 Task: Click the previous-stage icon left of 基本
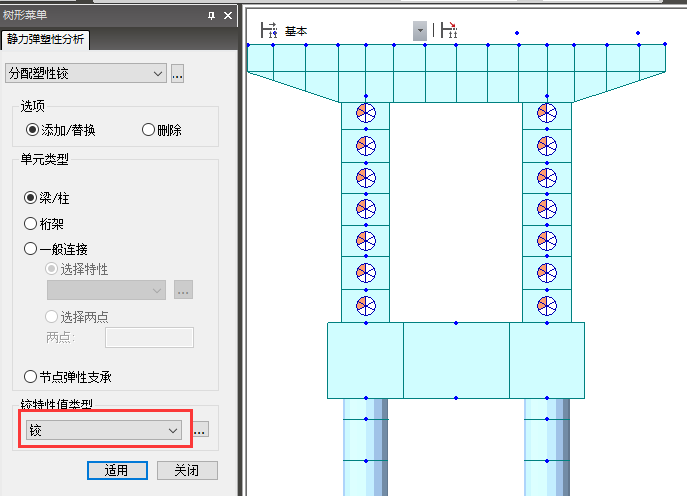tap(268, 31)
